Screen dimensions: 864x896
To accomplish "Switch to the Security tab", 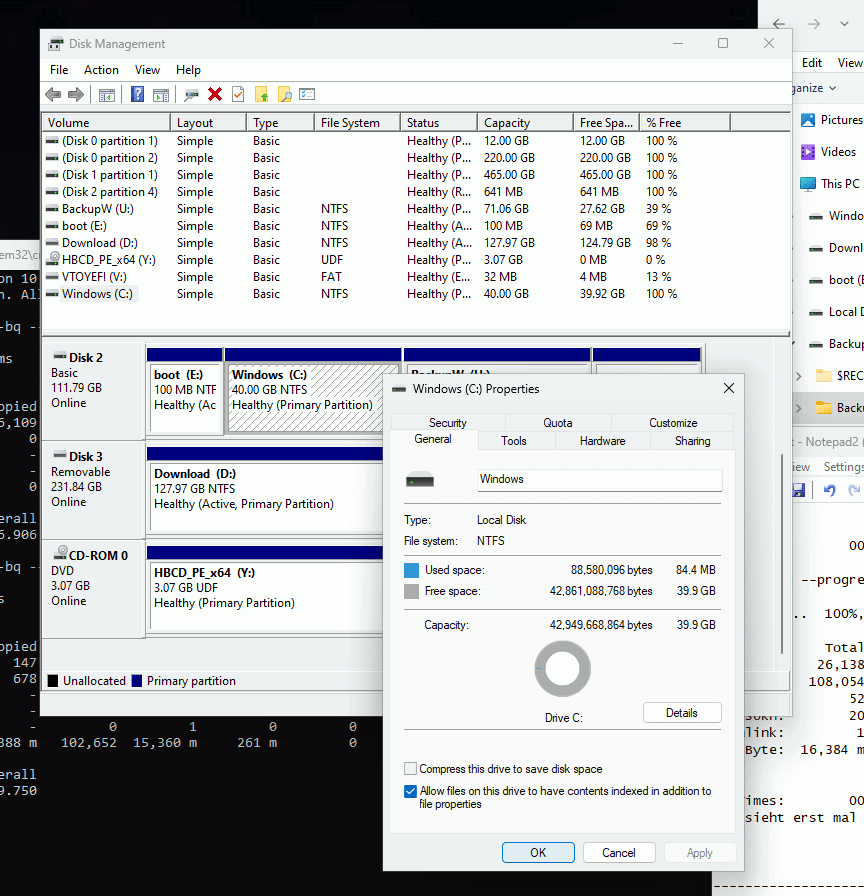I will tap(447, 423).
